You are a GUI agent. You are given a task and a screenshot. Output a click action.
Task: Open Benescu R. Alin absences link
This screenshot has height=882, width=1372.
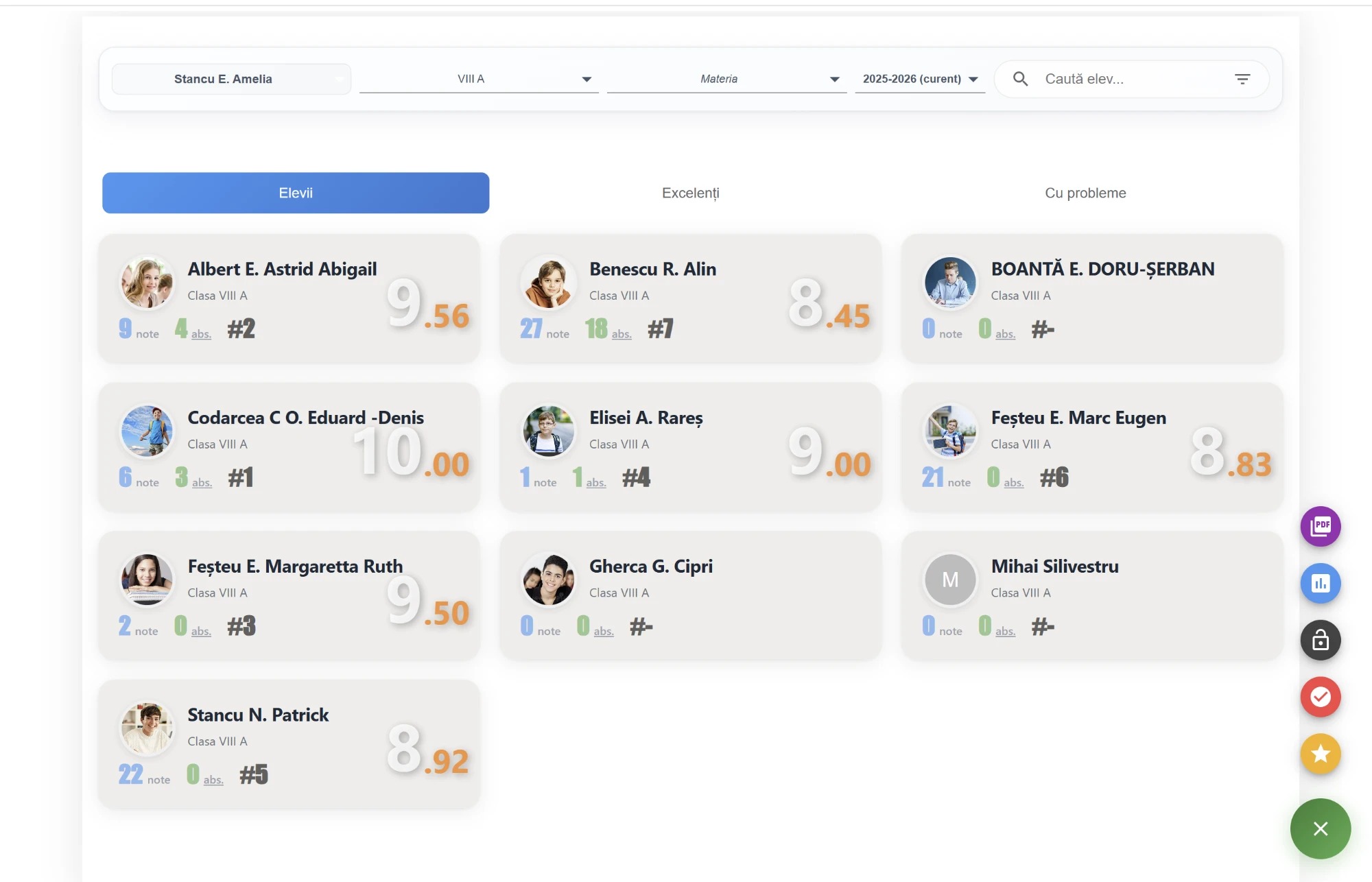coord(622,334)
